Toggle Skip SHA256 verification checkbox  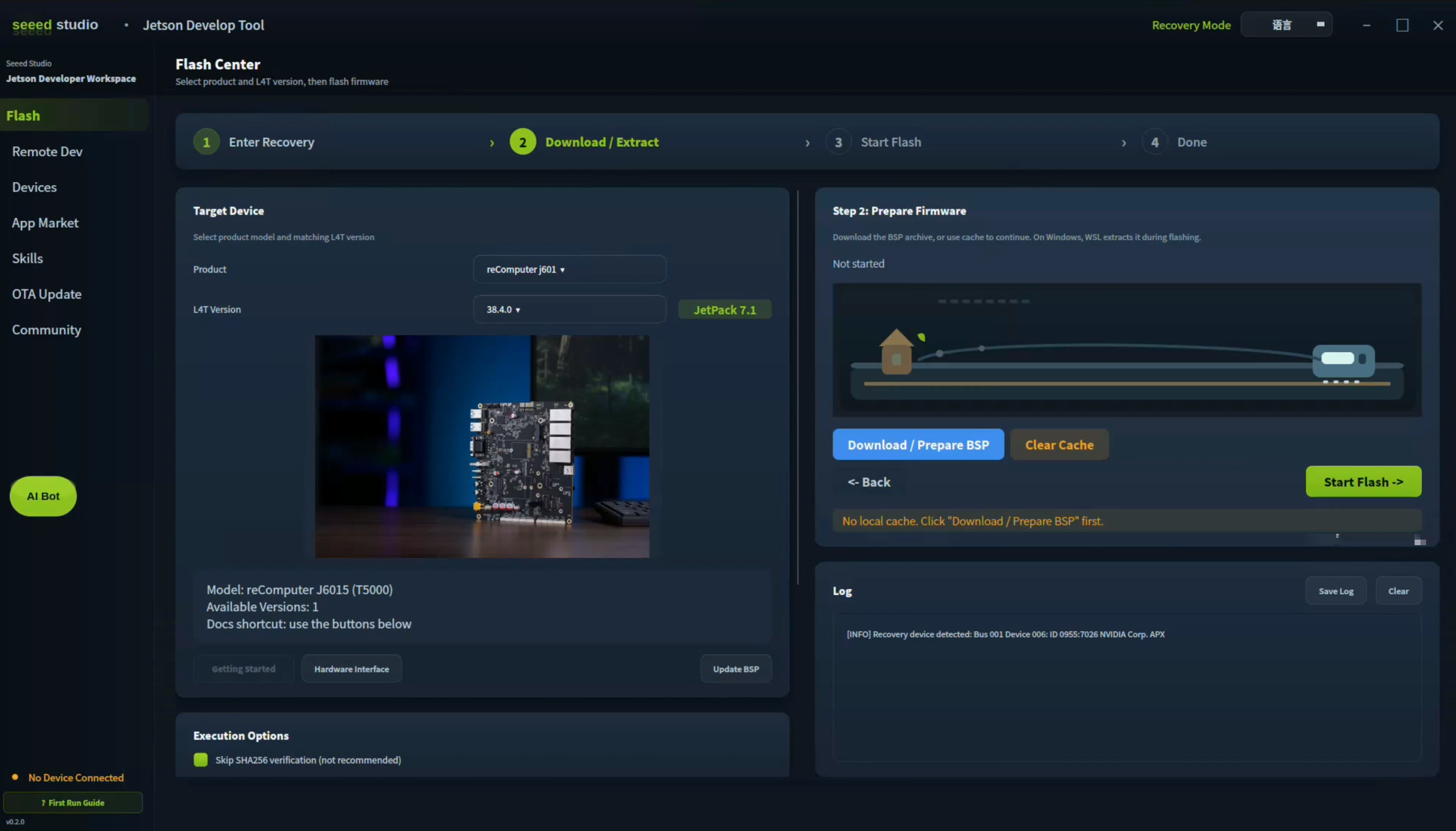click(x=201, y=760)
